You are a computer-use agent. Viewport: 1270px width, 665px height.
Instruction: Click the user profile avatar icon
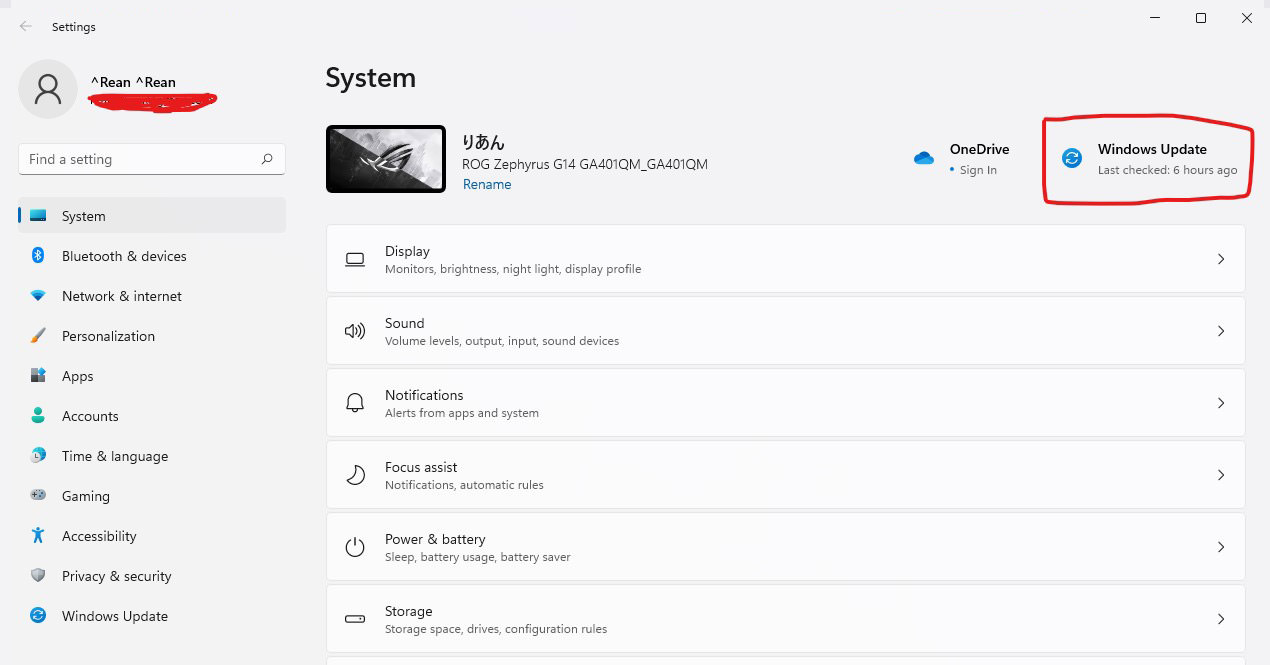(48, 89)
